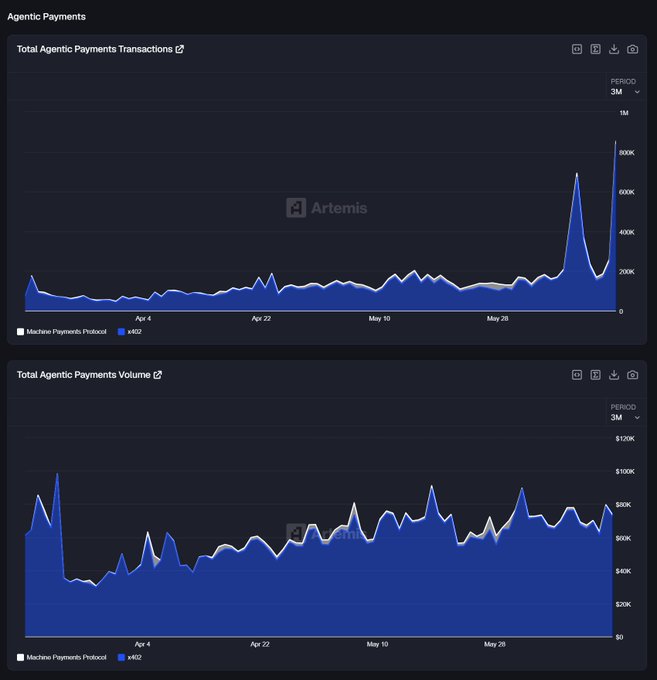Image resolution: width=657 pixels, height=680 pixels.
Task: Click the Total Agentic Payments Volume title
Action: click(84, 375)
